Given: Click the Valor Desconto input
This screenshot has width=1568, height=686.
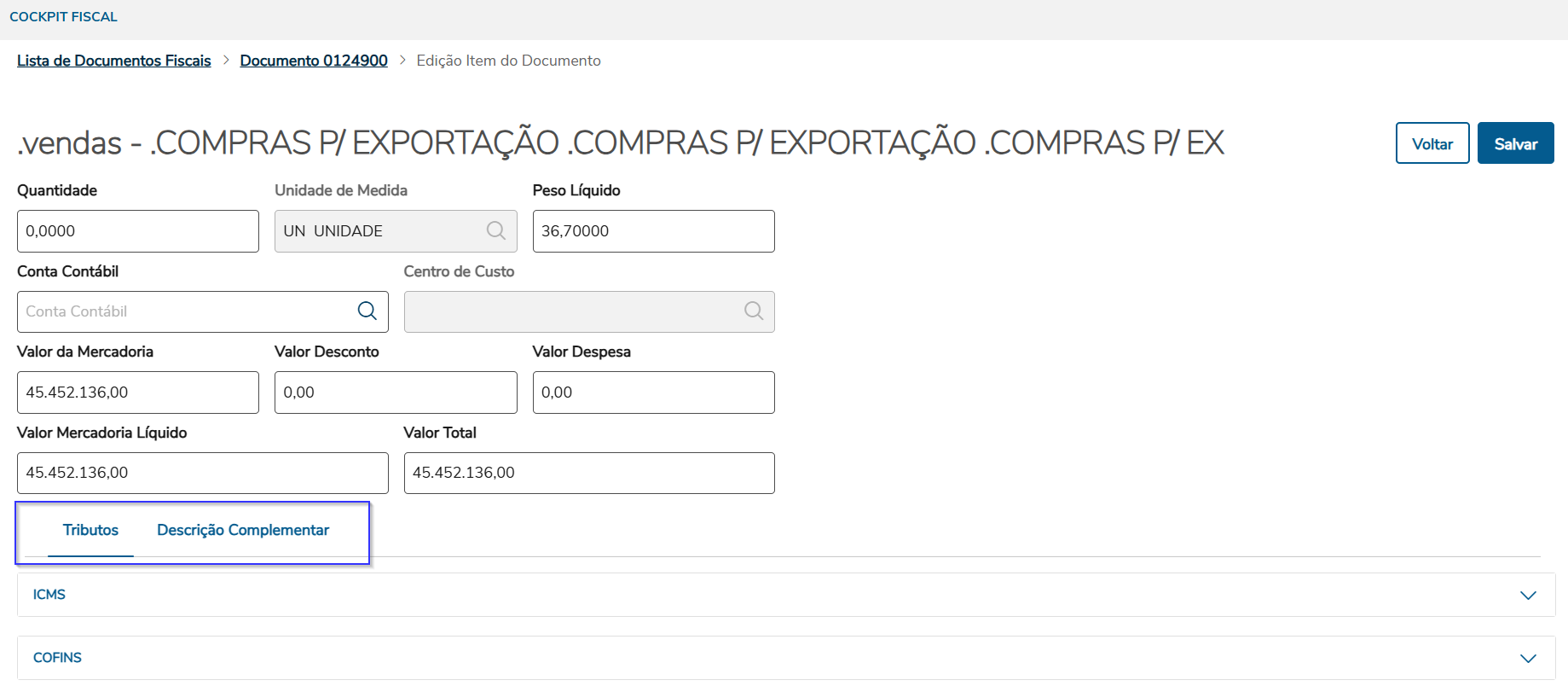Looking at the screenshot, I should [396, 392].
